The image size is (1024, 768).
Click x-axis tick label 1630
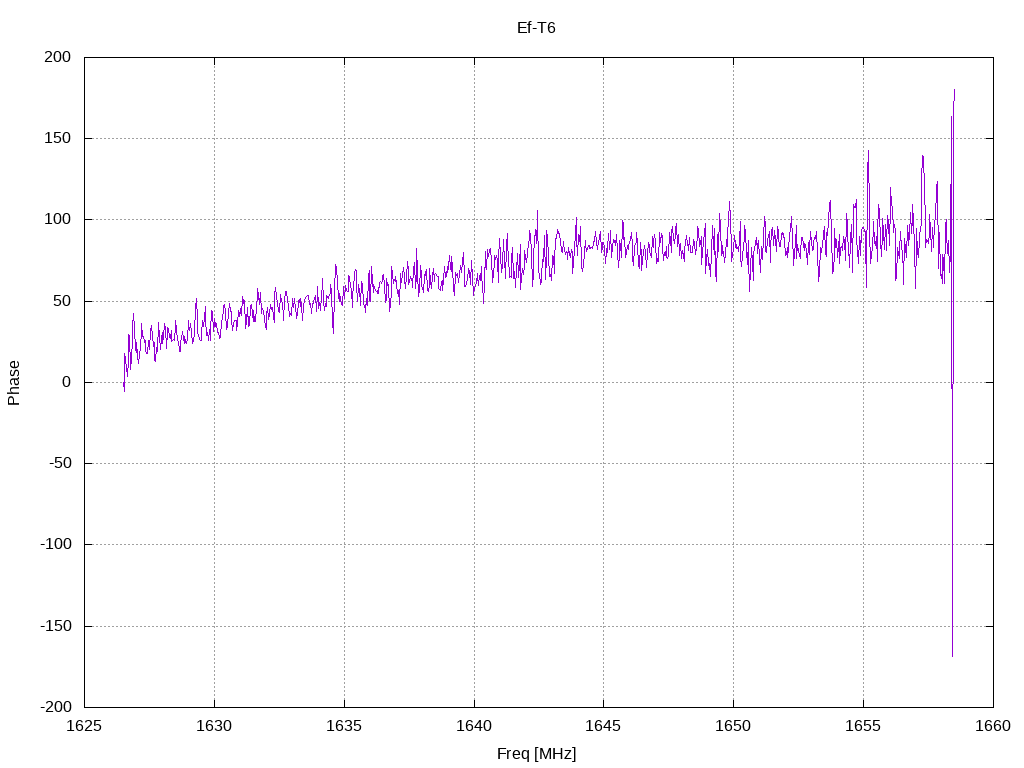click(214, 726)
